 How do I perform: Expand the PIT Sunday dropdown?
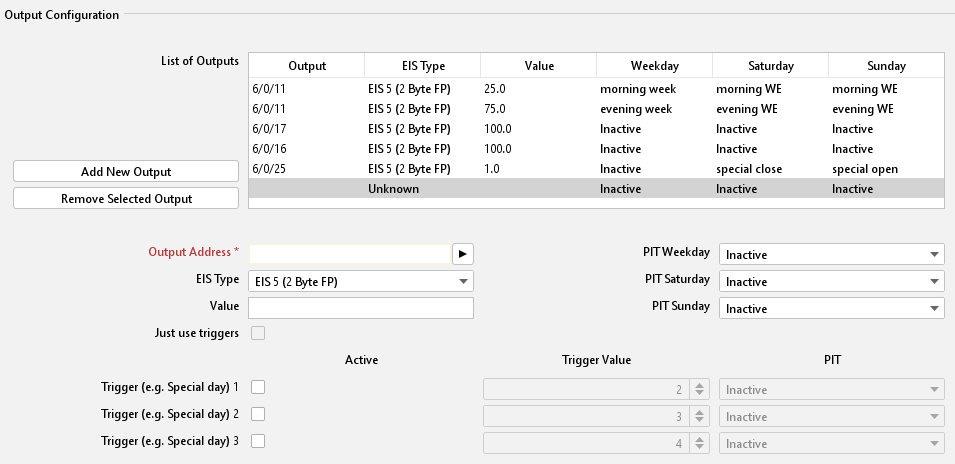[831, 309]
